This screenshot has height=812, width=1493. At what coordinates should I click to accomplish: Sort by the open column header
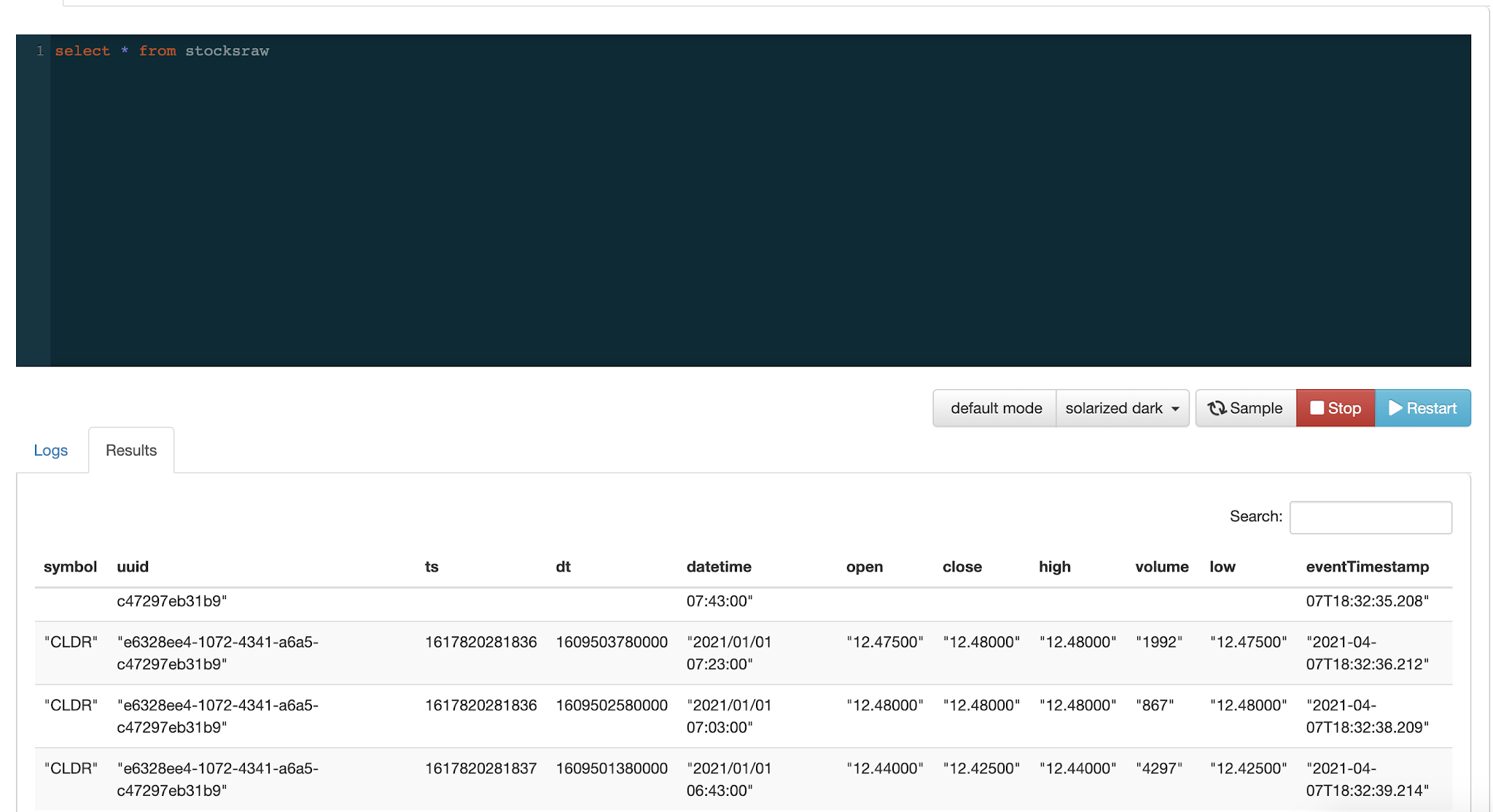865,567
